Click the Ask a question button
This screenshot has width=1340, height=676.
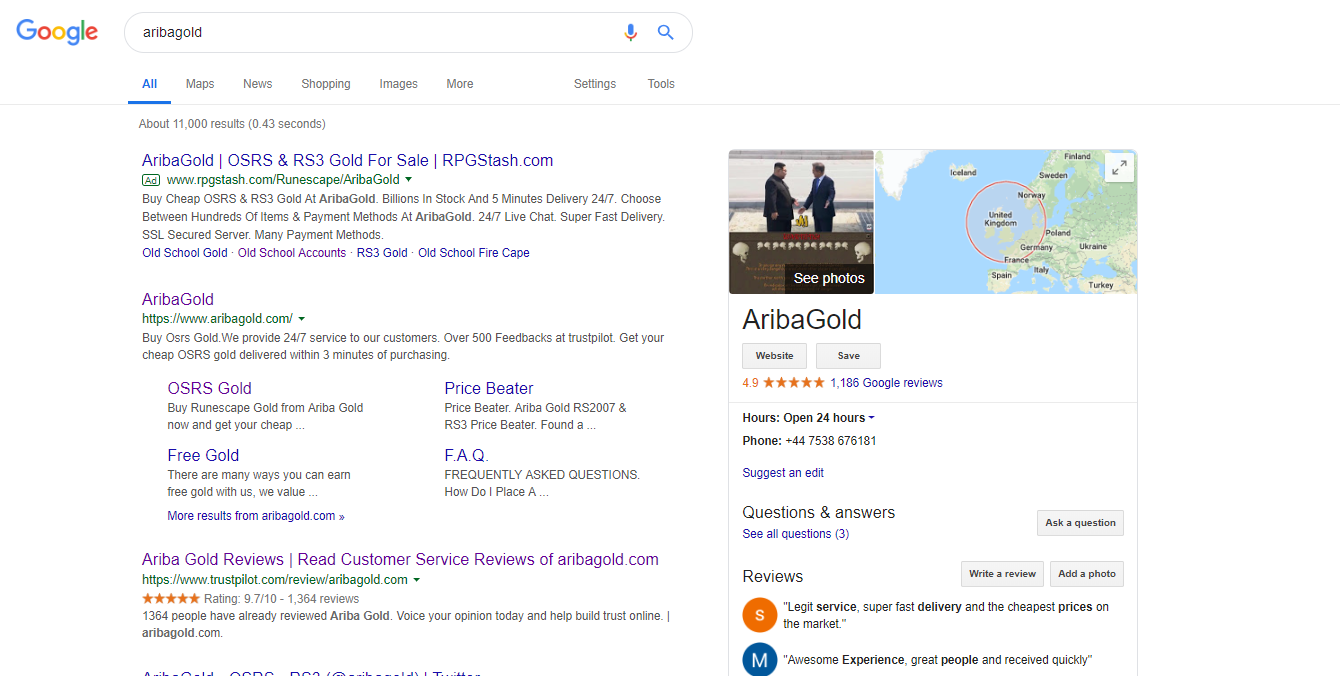pyautogui.click(x=1080, y=523)
